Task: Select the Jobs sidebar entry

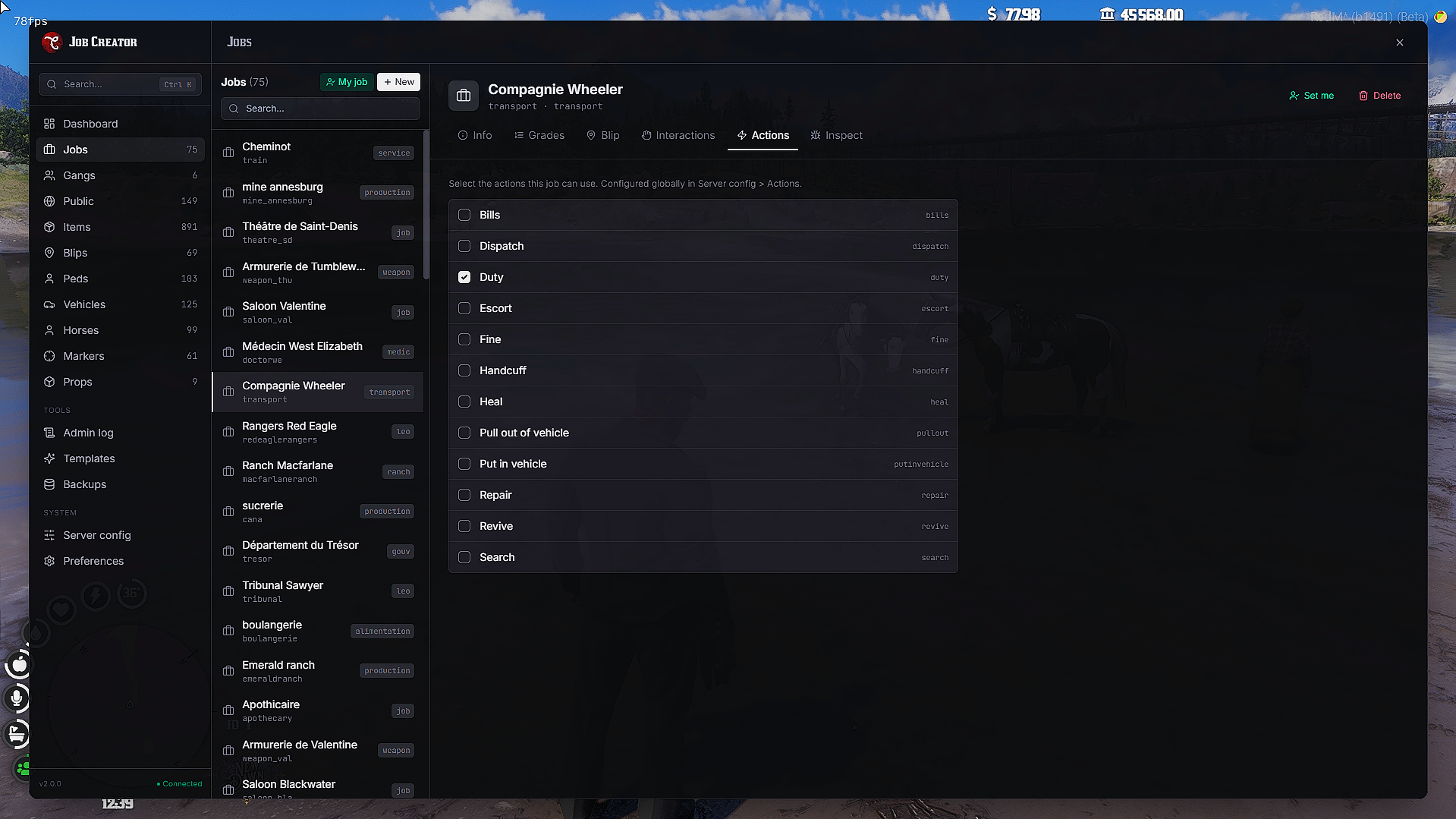Action: (120, 150)
